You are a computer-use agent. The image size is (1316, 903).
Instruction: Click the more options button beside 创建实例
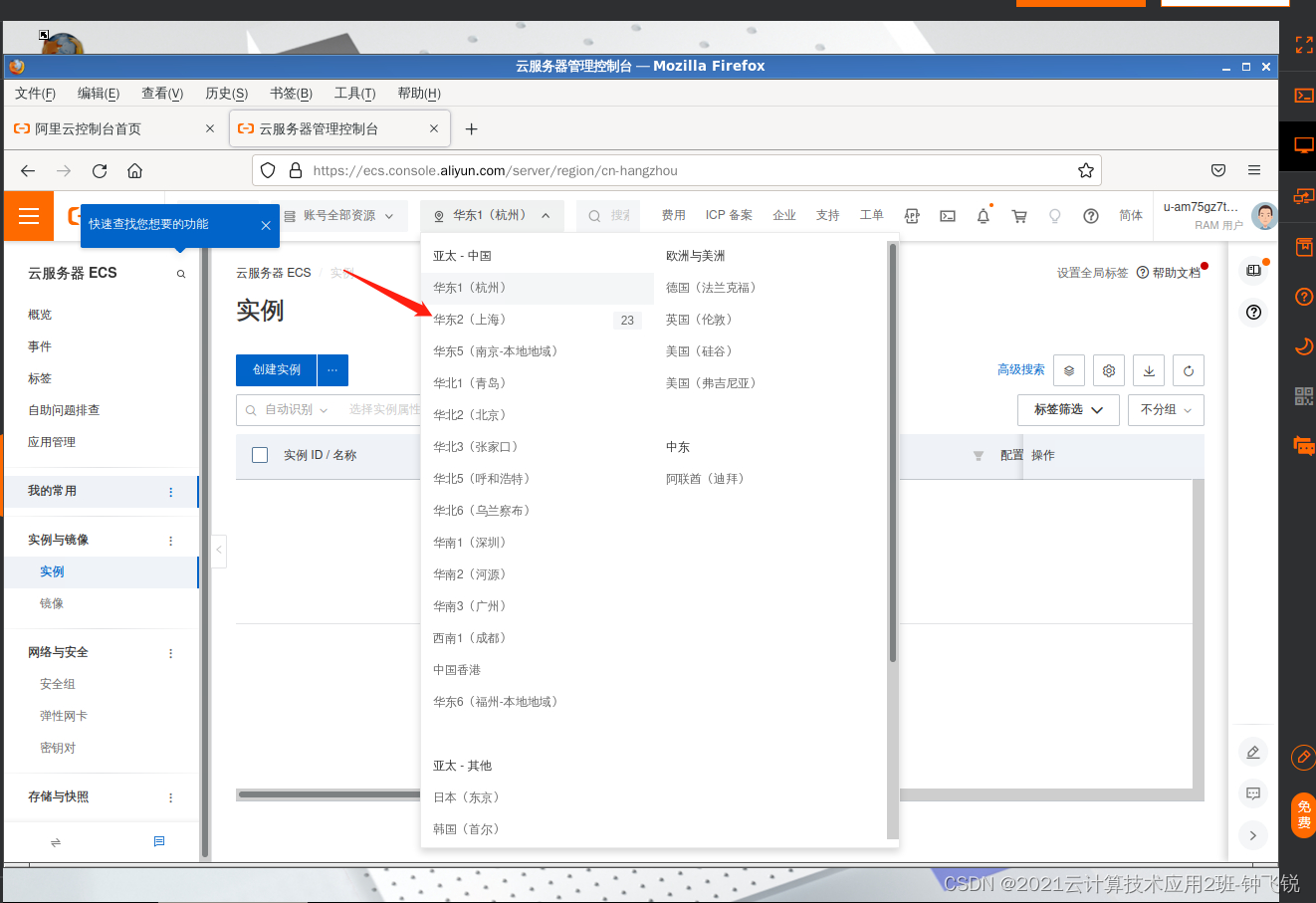point(332,369)
